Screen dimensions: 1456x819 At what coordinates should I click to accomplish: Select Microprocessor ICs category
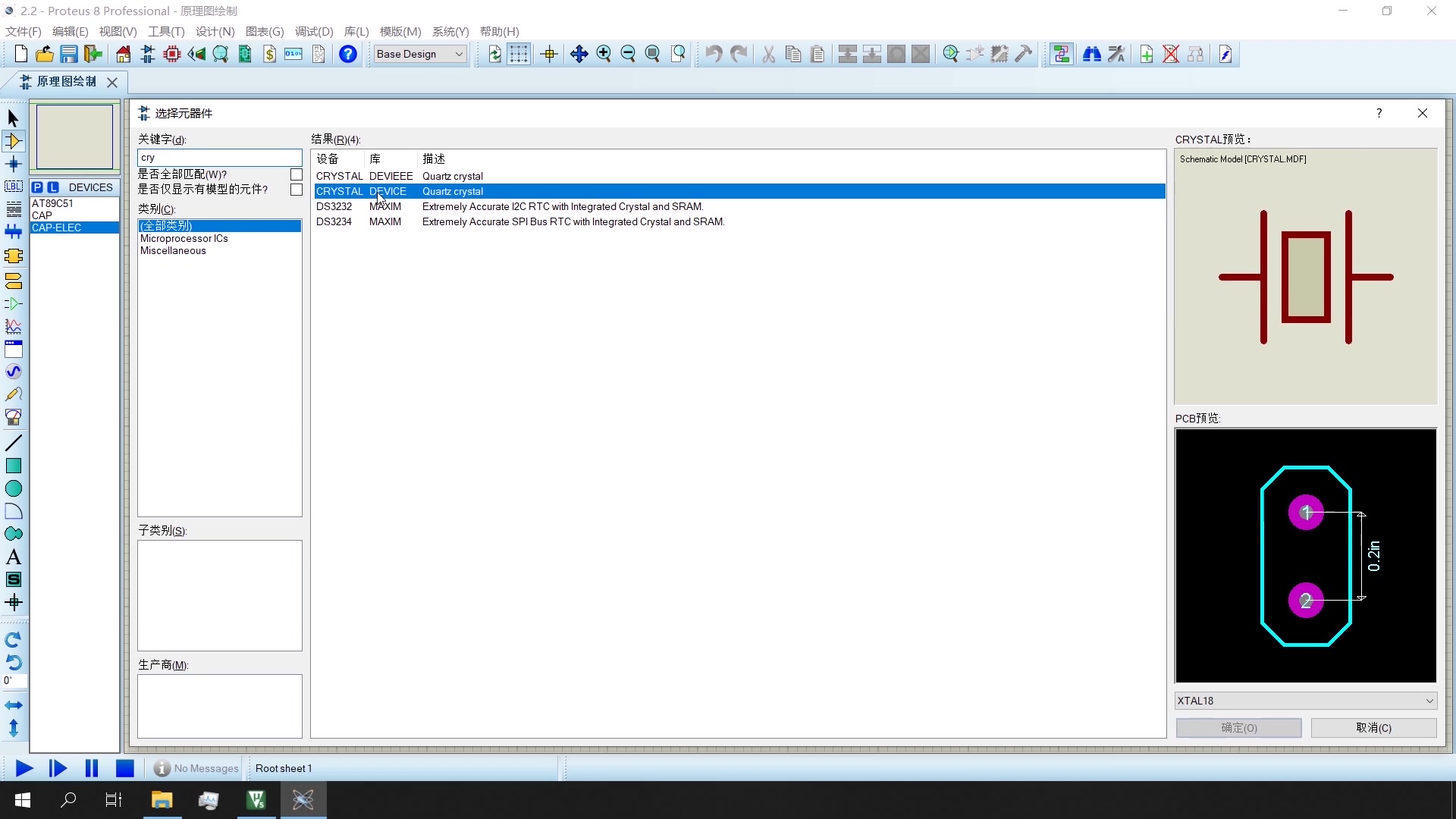pos(184,238)
